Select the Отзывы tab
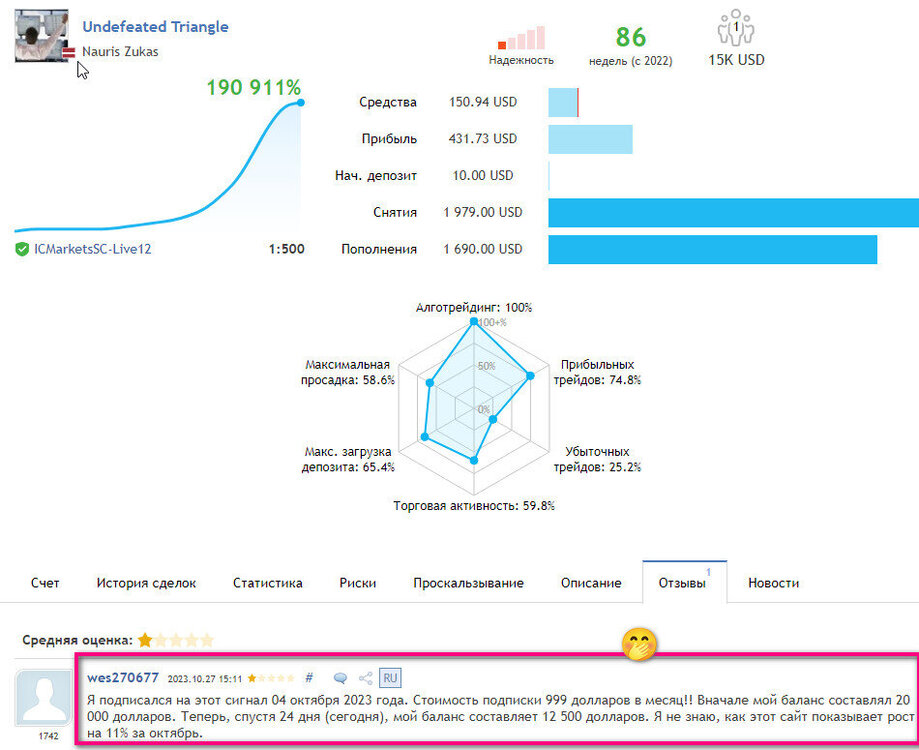Screen dimensions: 919x750 tap(685, 582)
